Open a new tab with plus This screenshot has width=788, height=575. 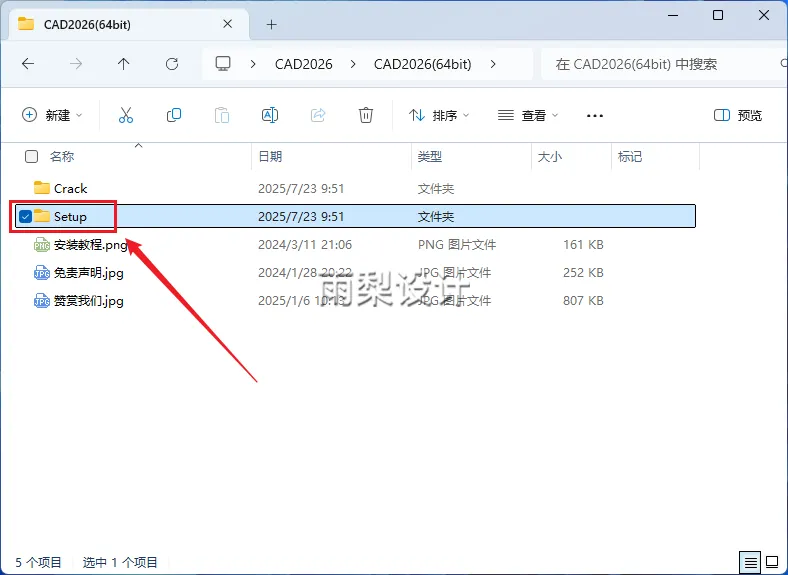pyautogui.click(x=271, y=24)
